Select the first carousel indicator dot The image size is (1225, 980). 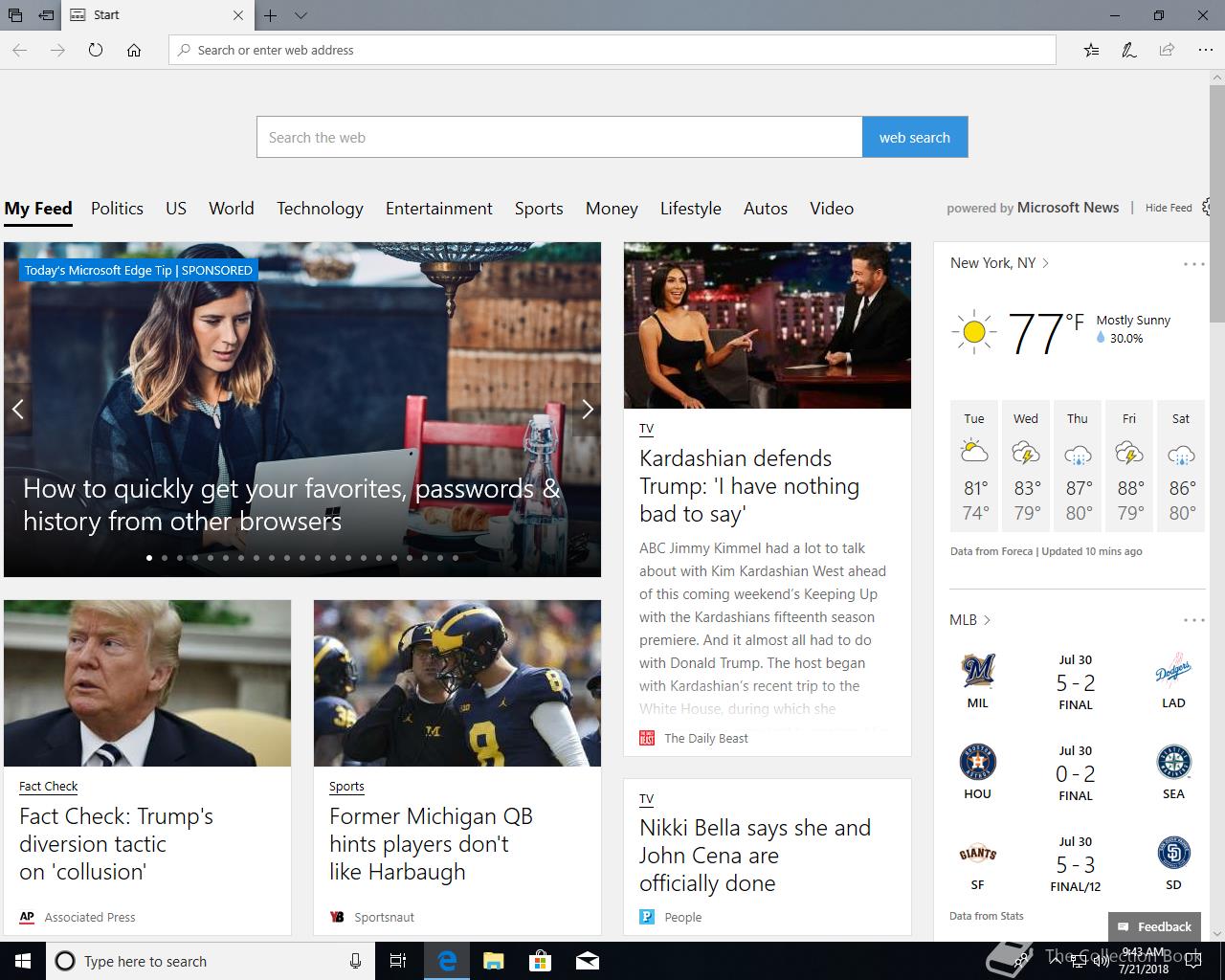pos(149,557)
